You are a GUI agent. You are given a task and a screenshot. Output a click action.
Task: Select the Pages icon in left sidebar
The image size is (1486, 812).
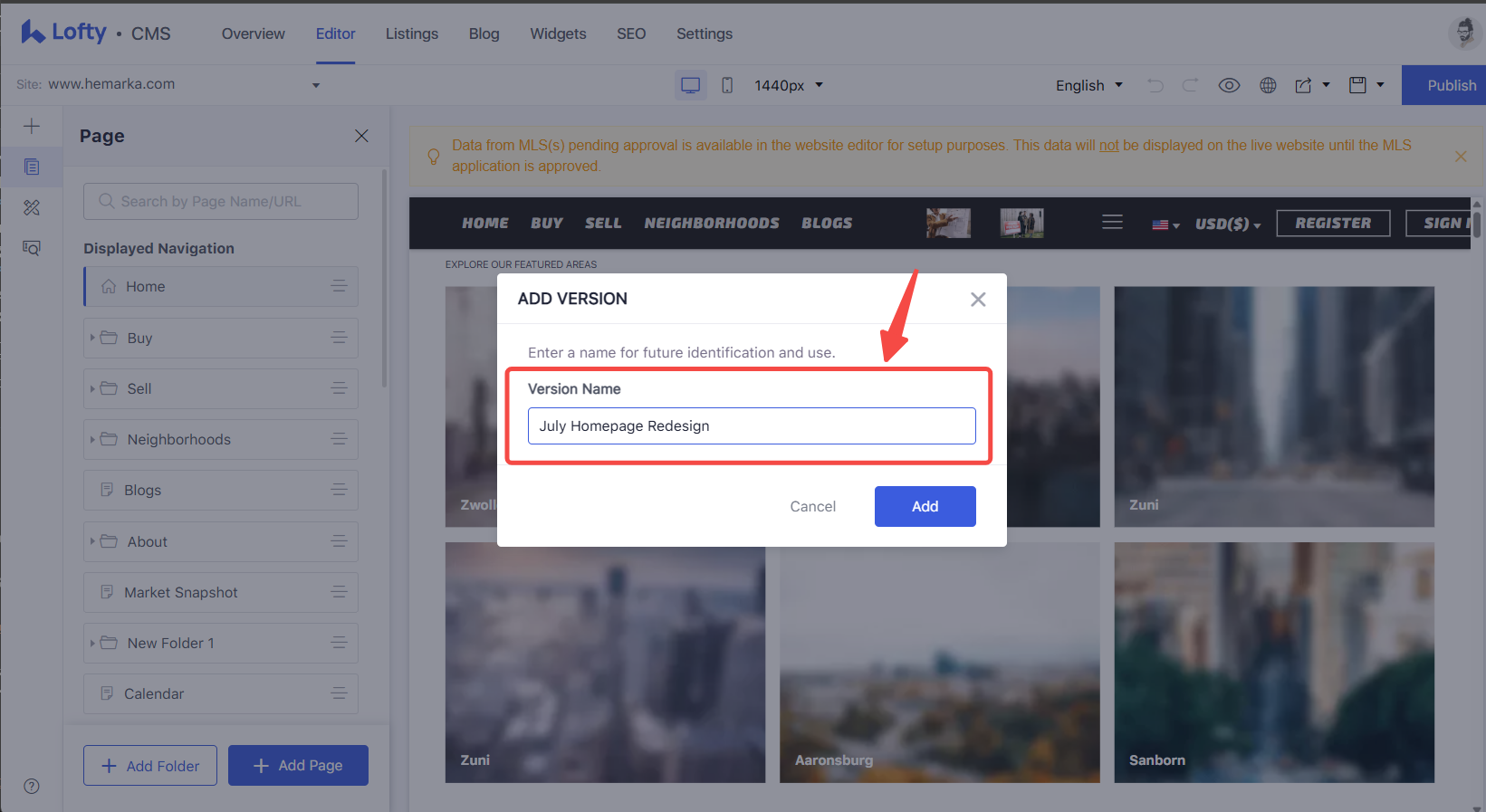tap(32, 167)
